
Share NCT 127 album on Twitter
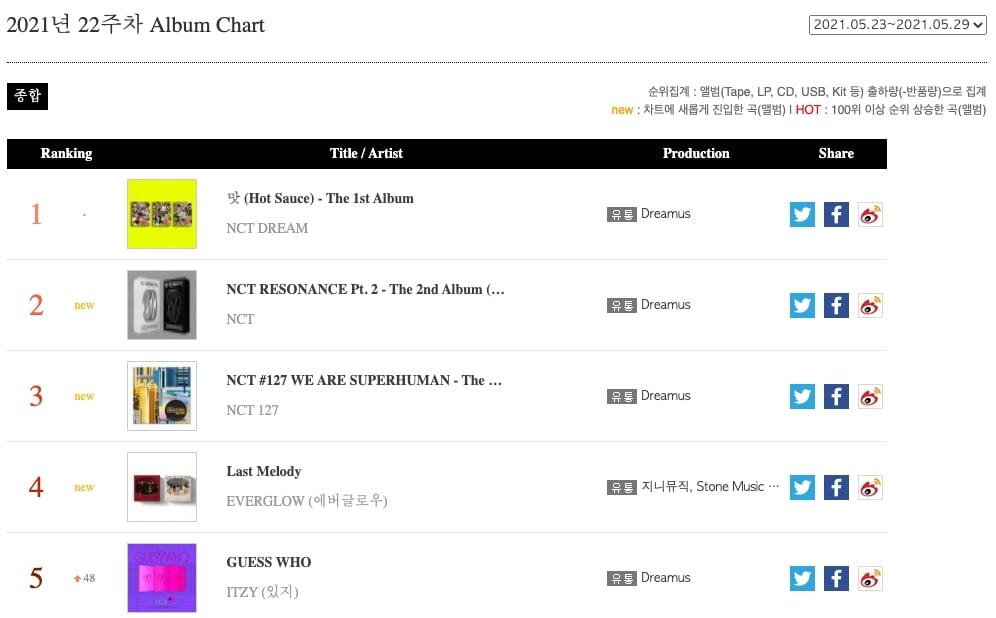tap(802, 396)
